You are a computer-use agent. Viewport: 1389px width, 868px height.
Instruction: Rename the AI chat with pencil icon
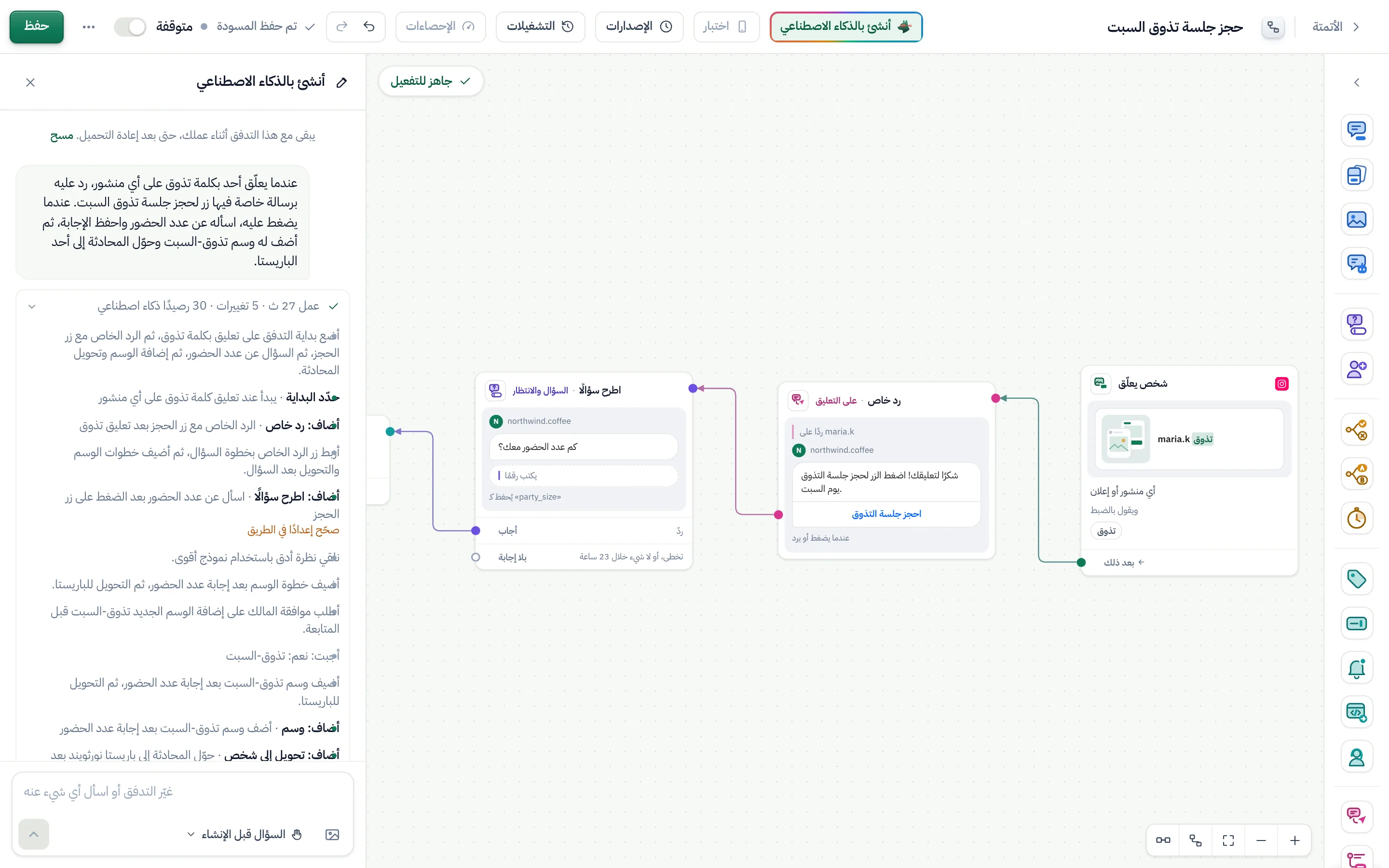click(x=341, y=82)
